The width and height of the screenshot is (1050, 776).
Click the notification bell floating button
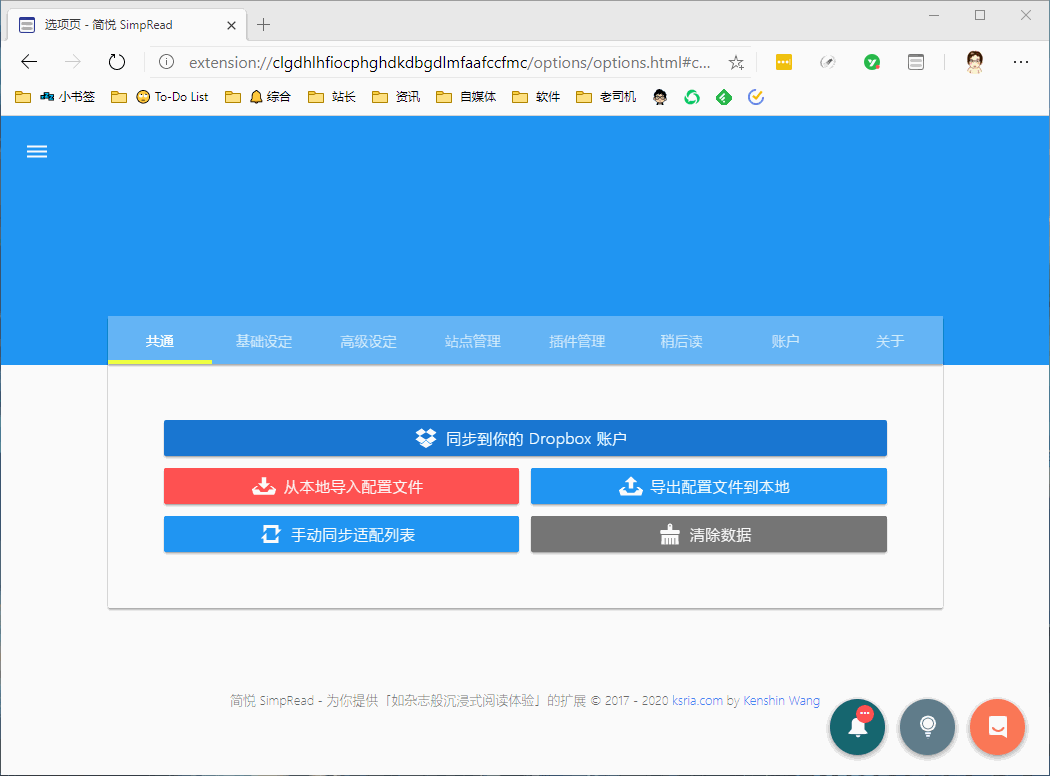857,726
